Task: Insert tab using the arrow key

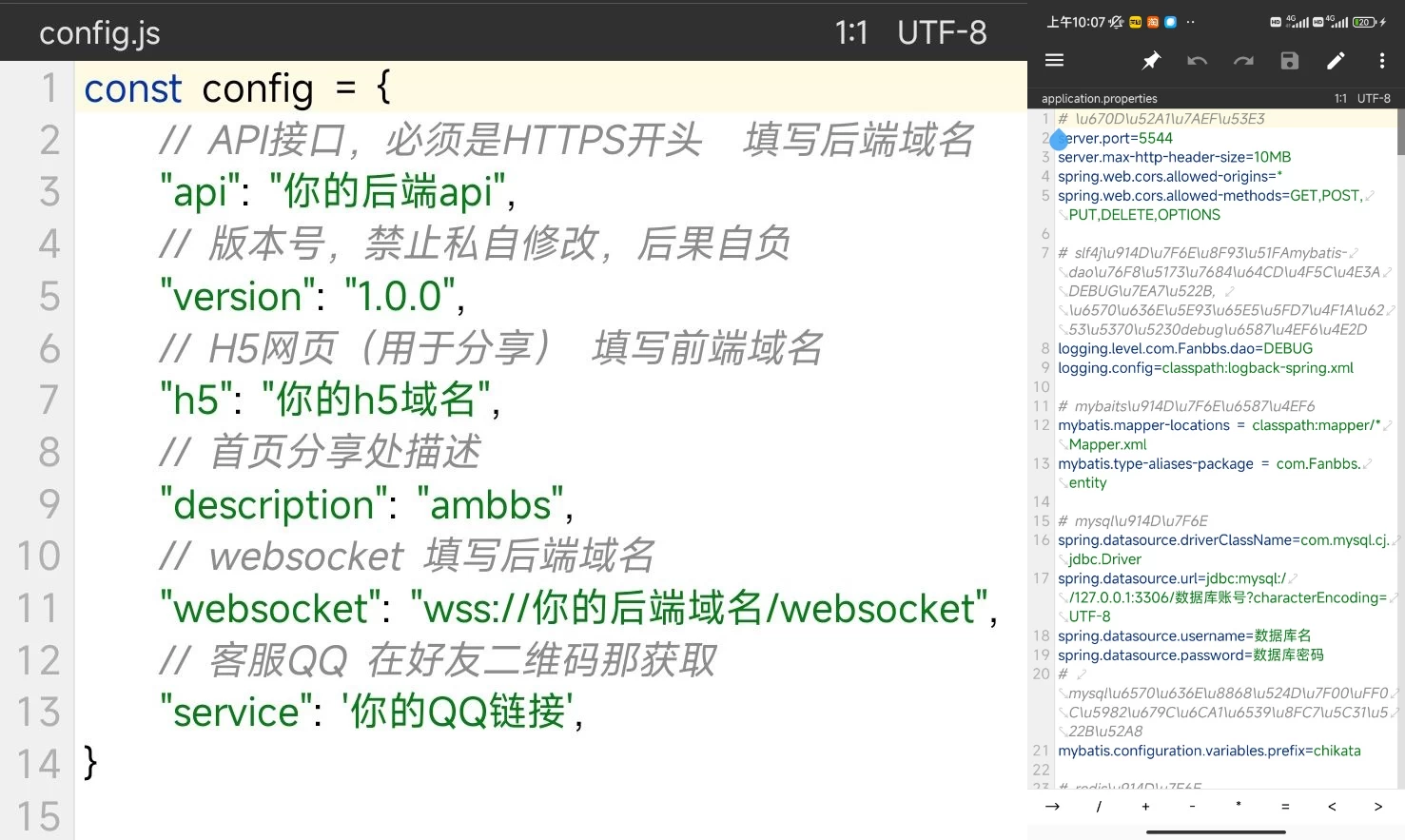Action: click(x=1052, y=807)
